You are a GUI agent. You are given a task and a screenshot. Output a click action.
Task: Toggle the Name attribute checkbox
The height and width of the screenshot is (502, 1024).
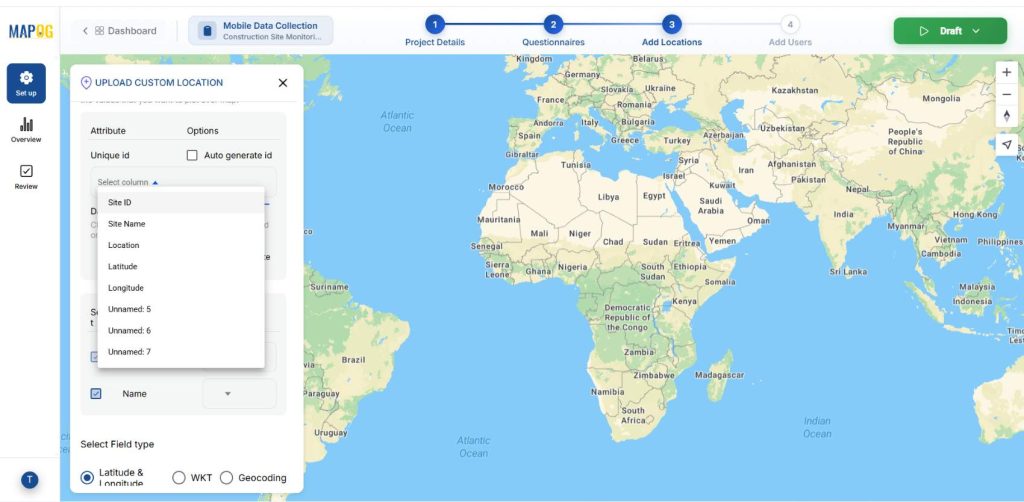96,394
